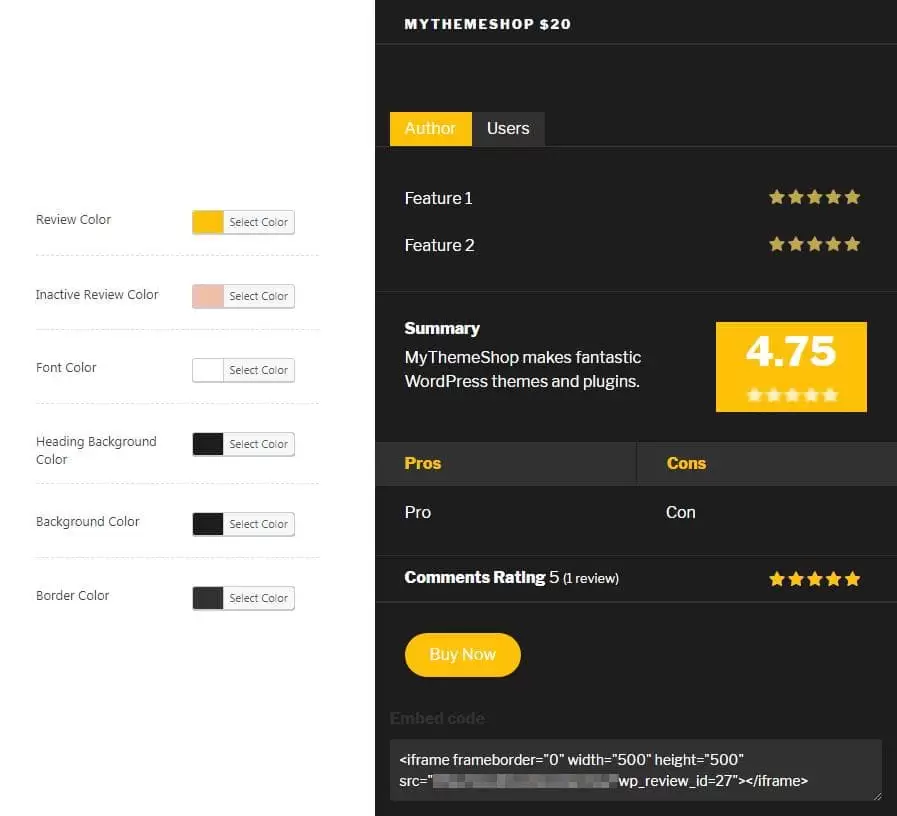Image resolution: width=897 pixels, height=816 pixels.
Task: Open Select Color for Inactive Review Color
Action: click(258, 296)
